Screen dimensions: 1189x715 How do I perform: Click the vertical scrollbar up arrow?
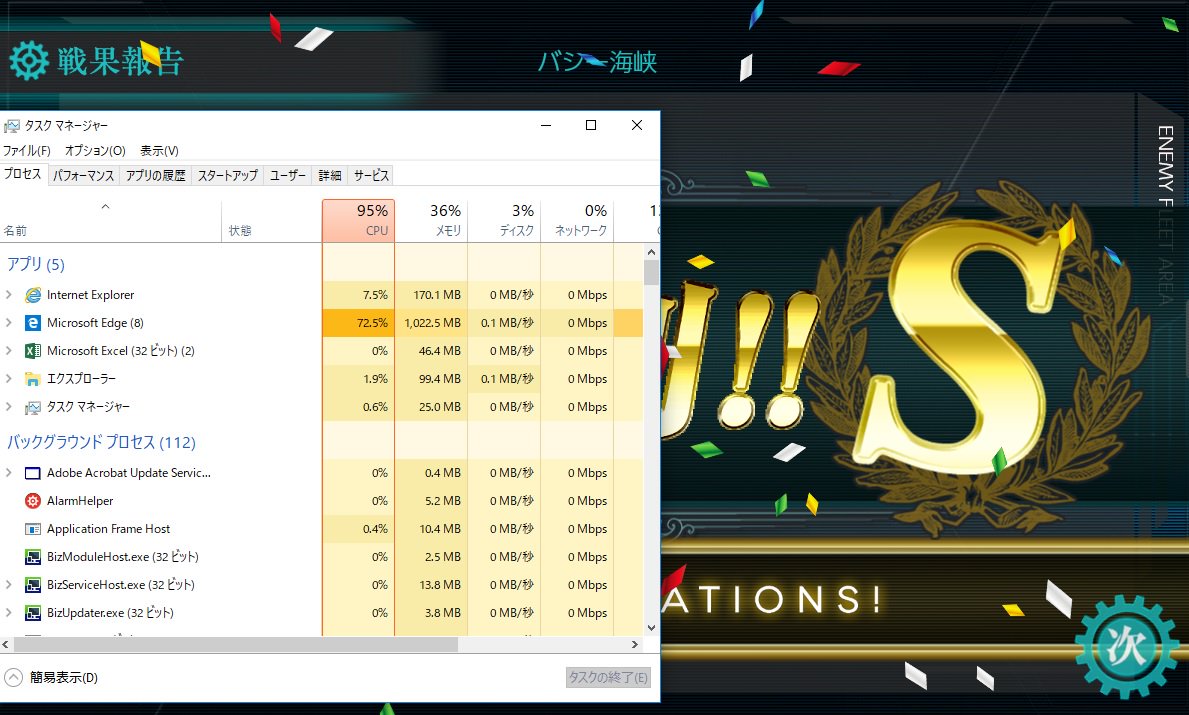pos(651,252)
